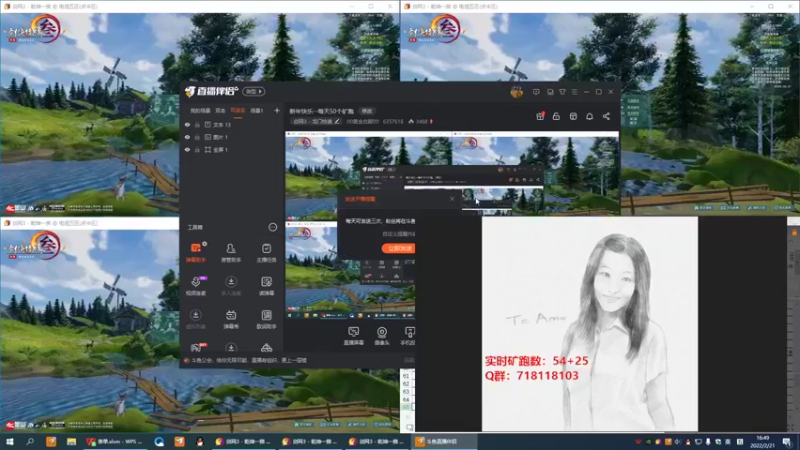
Task: Open the gift box icon with red badge
Action: (x=540, y=116)
